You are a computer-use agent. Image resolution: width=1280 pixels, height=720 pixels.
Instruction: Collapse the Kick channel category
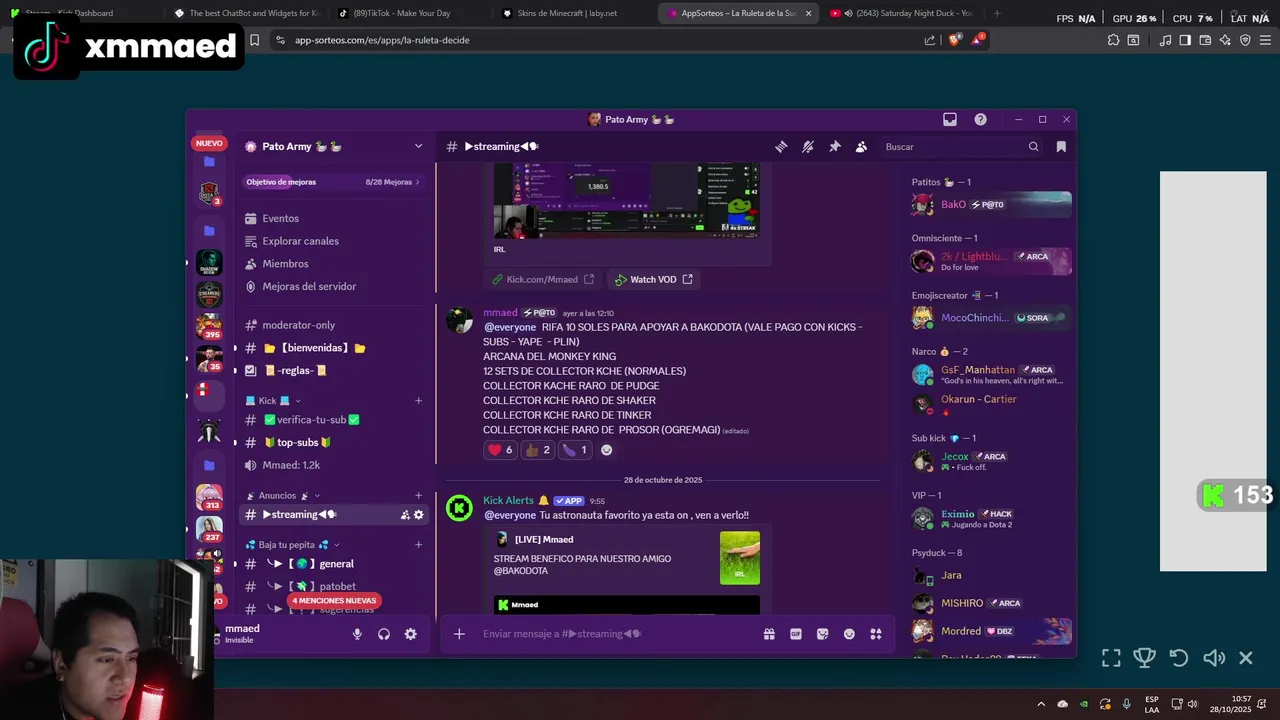[x=298, y=401]
